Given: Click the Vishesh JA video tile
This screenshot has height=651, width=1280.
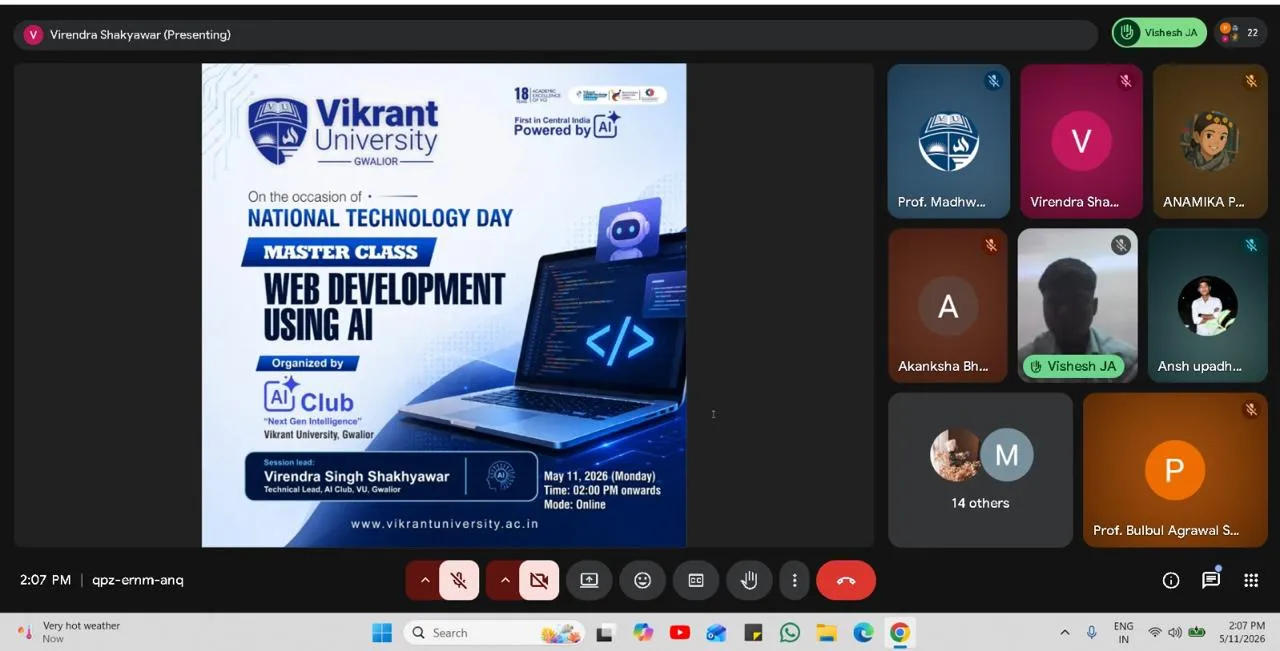Looking at the screenshot, I should coord(1077,305).
